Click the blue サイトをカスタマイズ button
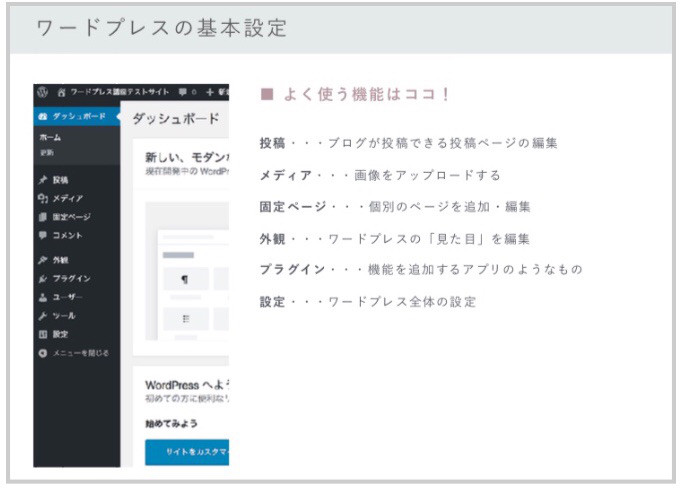This screenshot has width=681, height=488. pyautogui.click(x=187, y=452)
